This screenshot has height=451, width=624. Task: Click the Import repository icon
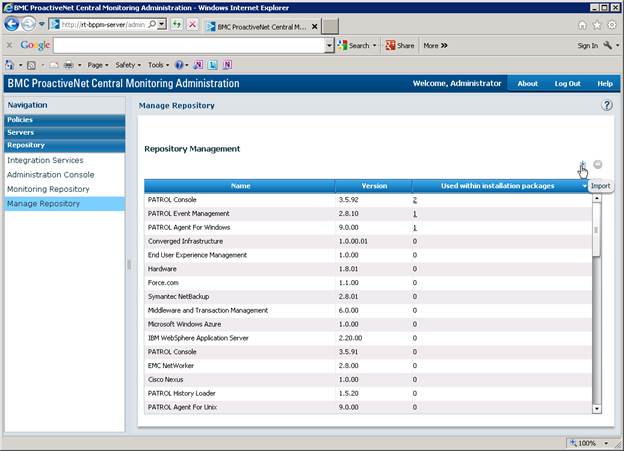click(x=582, y=165)
